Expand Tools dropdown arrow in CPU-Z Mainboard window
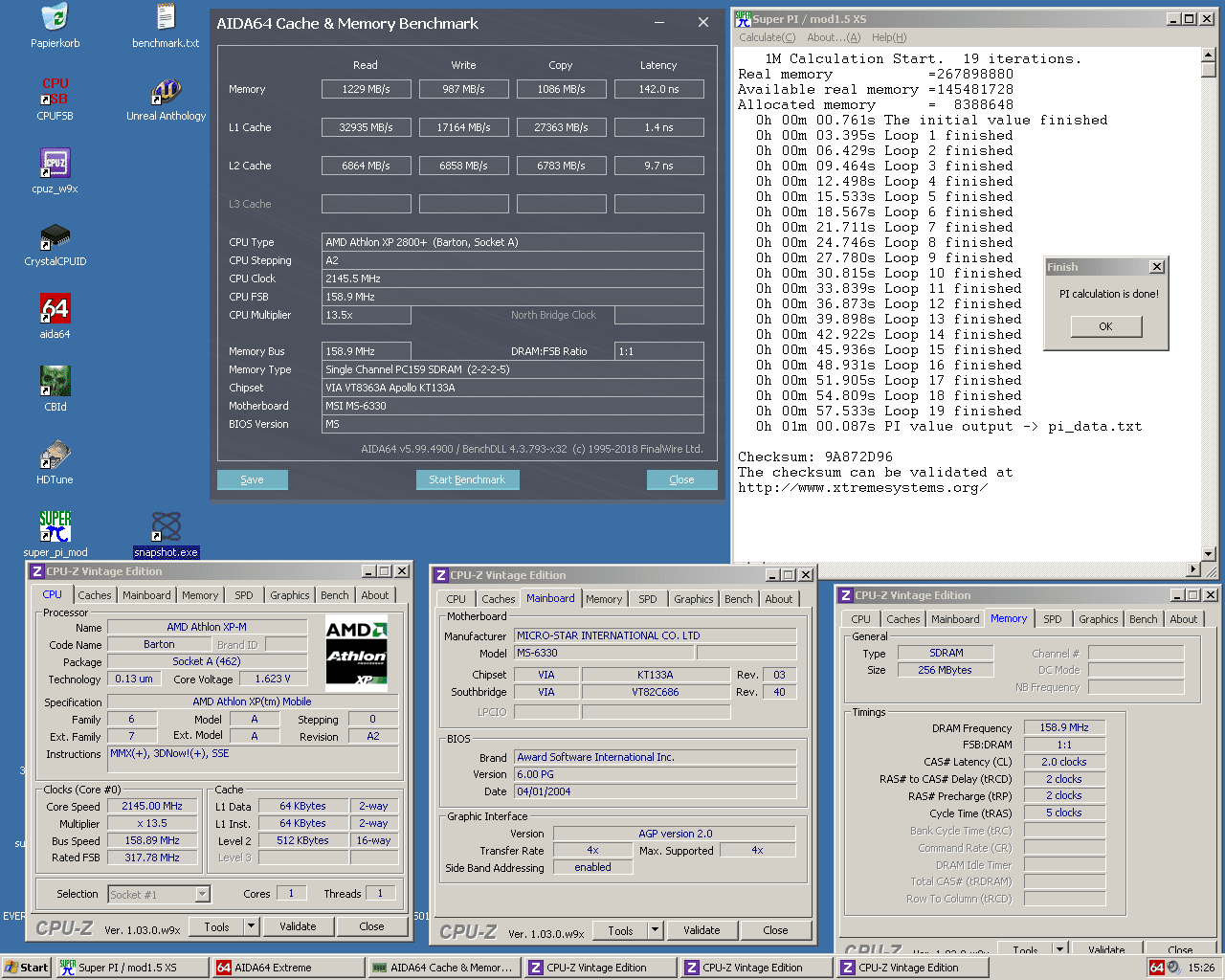1225x980 pixels. (x=656, y=930)
